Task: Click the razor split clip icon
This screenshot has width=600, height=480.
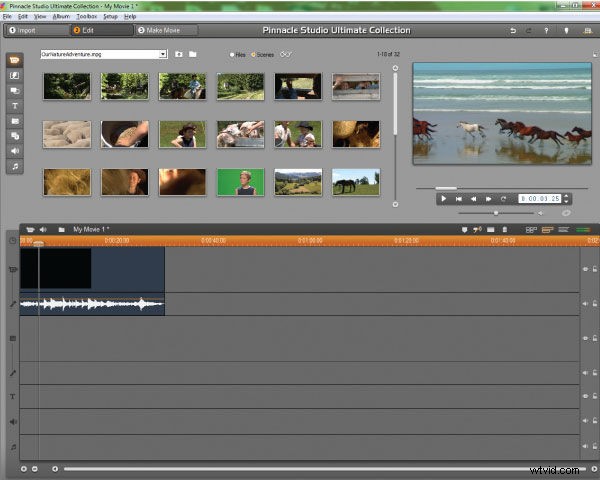Action: (477, 230)
